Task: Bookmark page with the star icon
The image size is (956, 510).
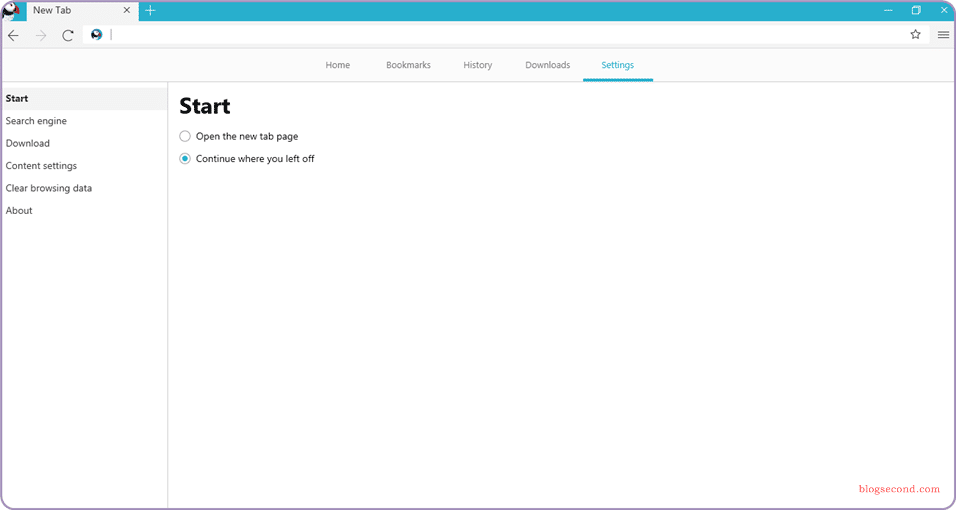Action: click(915, 35)
